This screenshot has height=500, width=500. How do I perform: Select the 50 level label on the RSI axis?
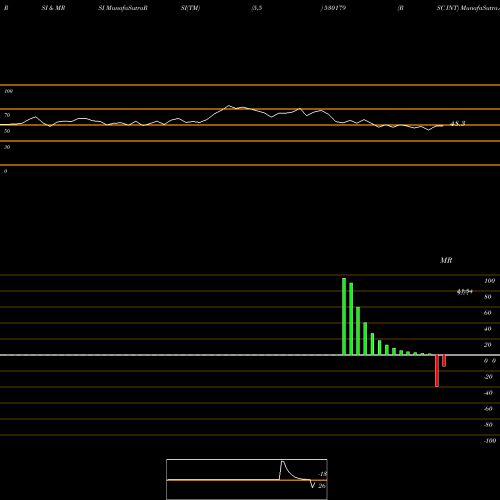[7, 131]
